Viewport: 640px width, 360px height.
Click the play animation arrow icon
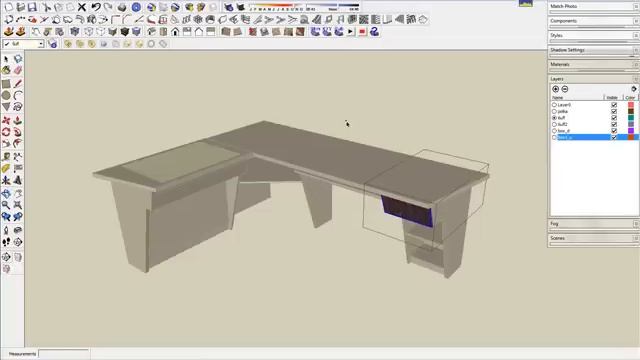coord(351,31)
